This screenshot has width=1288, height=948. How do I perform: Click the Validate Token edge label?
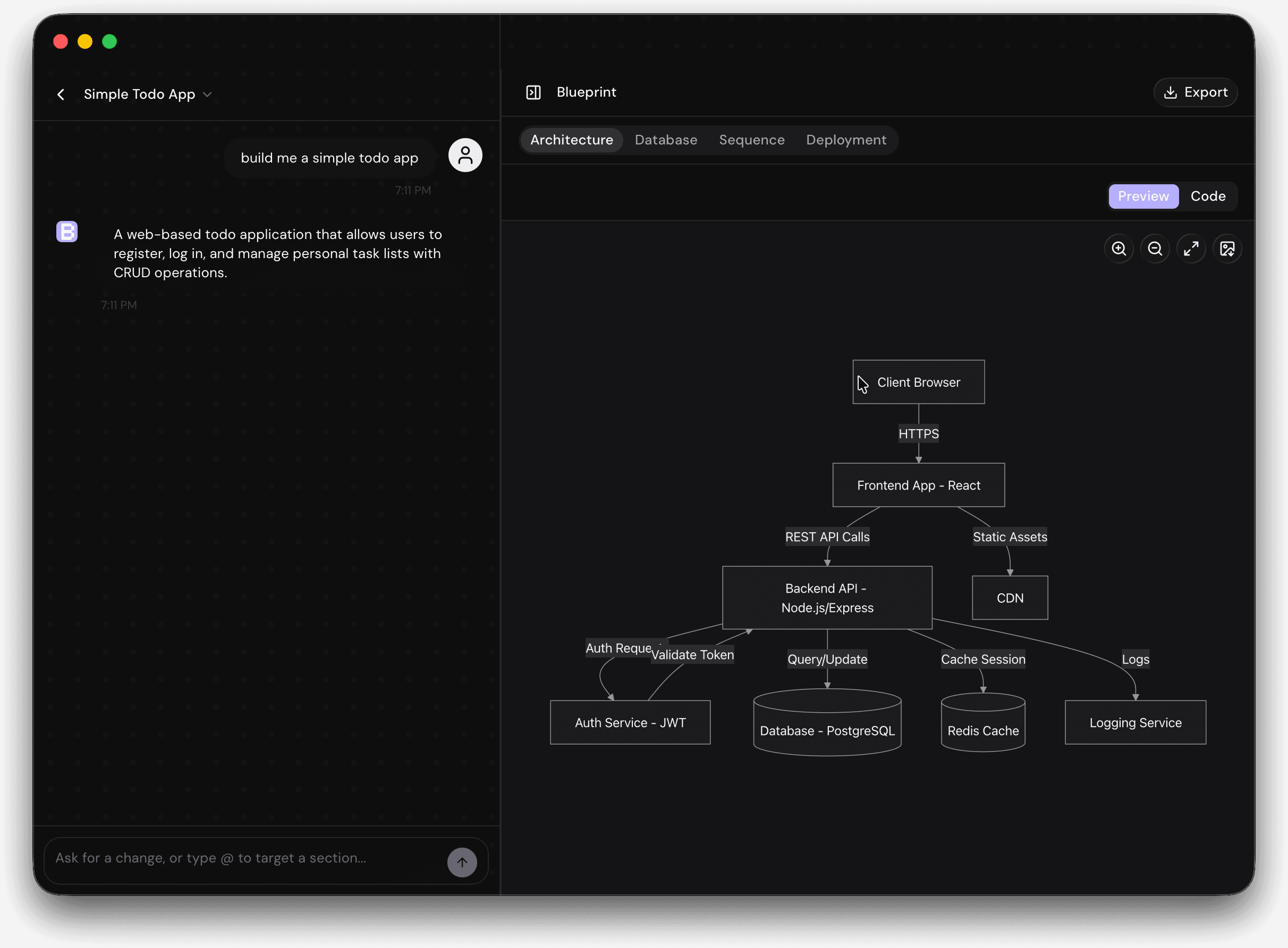click(x=692, y=655)
